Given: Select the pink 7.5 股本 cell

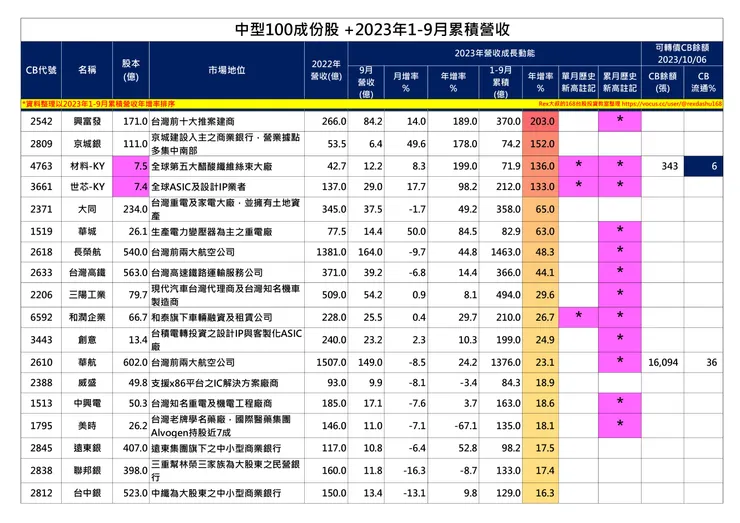Looking at the screenshot, I should coord(131,166).
